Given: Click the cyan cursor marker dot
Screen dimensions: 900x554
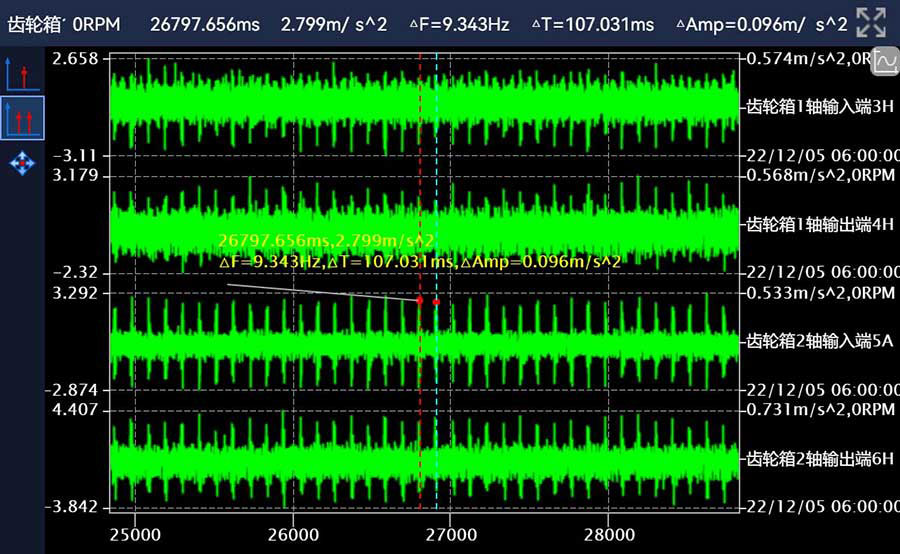Looking at the screenshot, I should click(437, 301).
